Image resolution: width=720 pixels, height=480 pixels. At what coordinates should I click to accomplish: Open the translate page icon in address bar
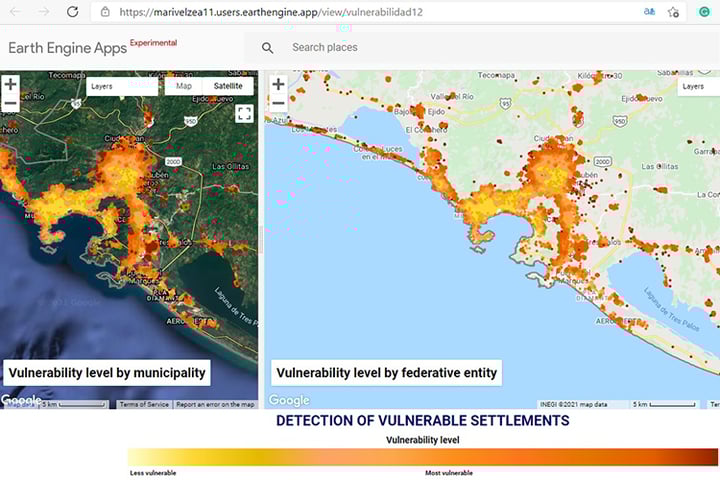[649, 12]
